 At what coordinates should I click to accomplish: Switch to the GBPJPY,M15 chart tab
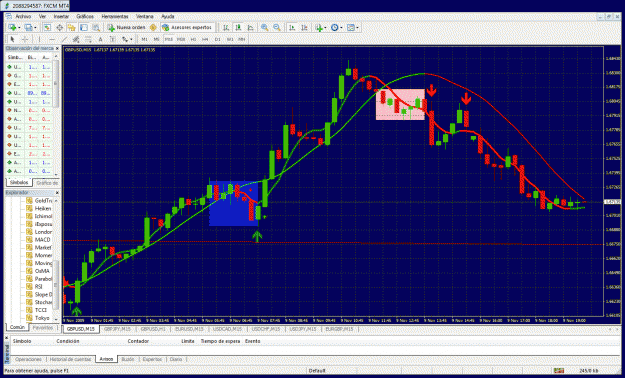pyautogui.click(x=117, y=329)
